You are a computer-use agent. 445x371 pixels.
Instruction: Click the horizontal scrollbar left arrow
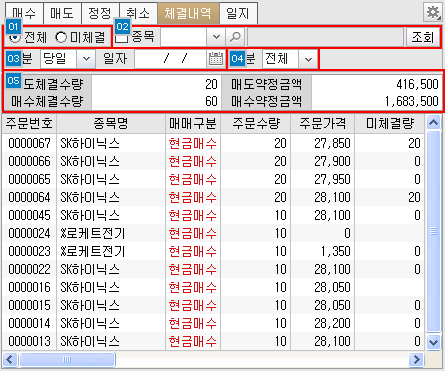(x=9, y=359)
